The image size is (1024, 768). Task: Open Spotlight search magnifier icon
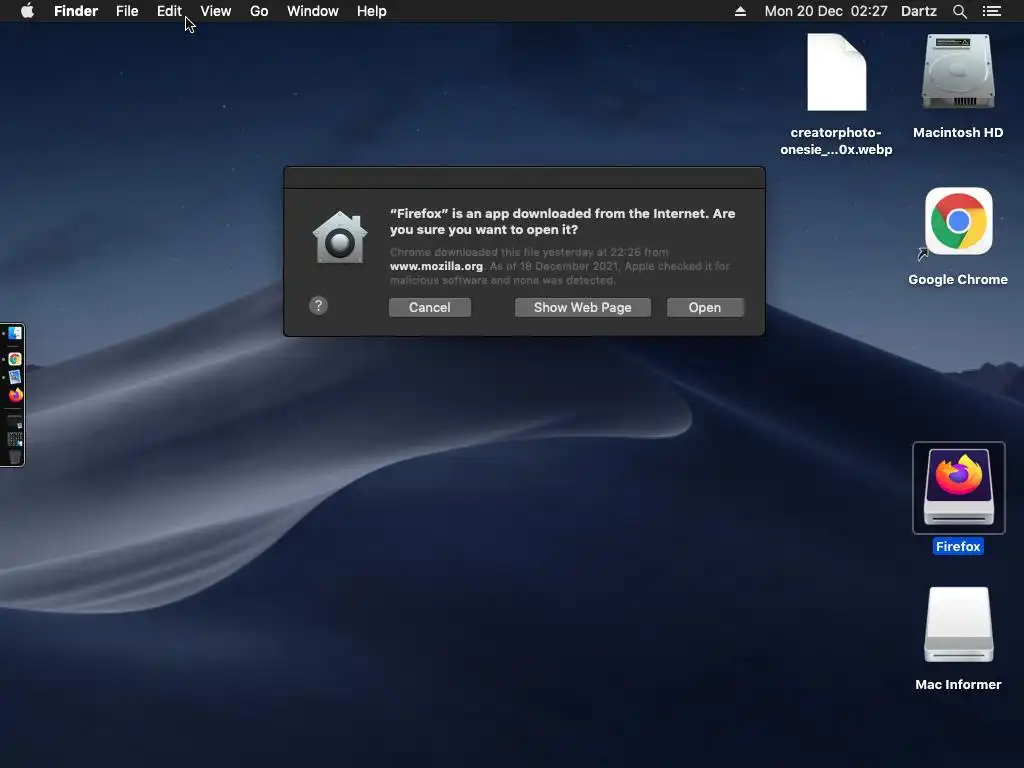point(959,11)
